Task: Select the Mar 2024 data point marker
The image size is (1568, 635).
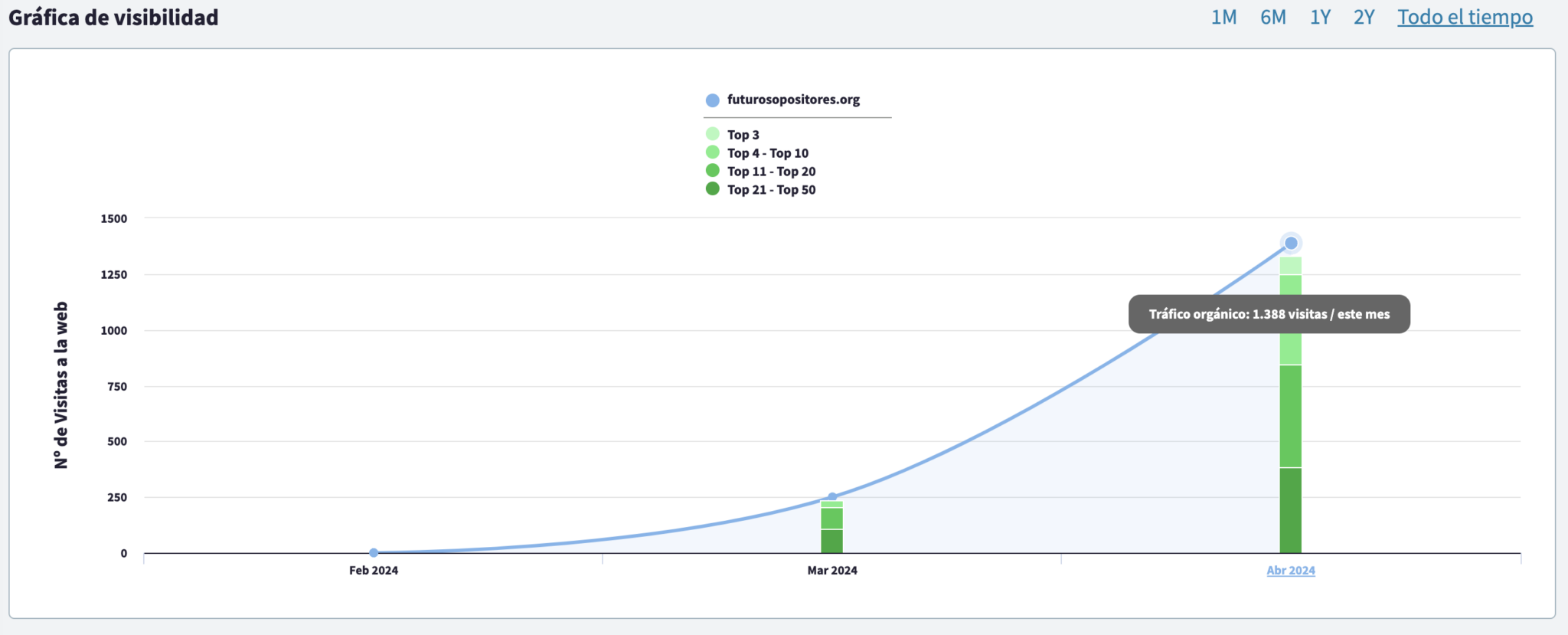Action: click(832, 497)
